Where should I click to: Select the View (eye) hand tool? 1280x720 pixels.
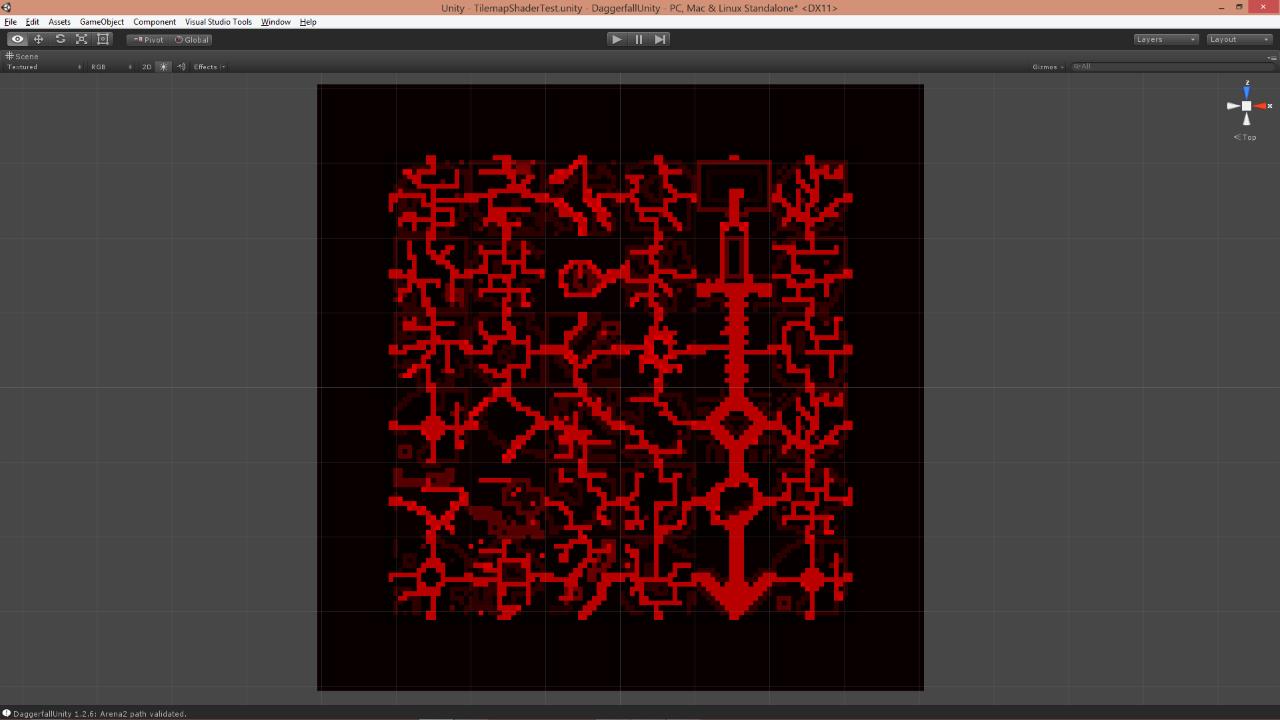tap(17, 39)
